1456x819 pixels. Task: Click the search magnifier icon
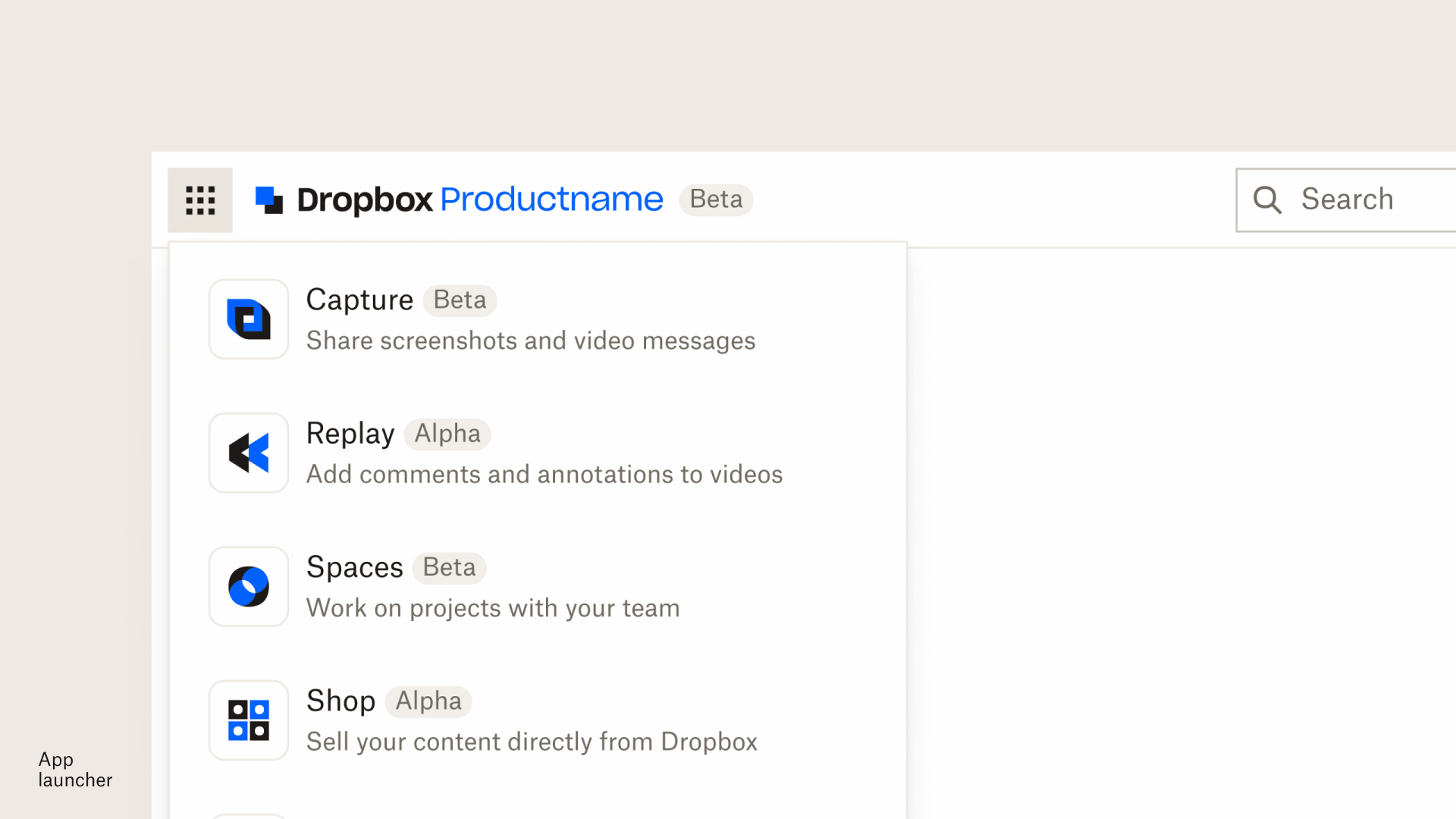tap(1267, 200)
